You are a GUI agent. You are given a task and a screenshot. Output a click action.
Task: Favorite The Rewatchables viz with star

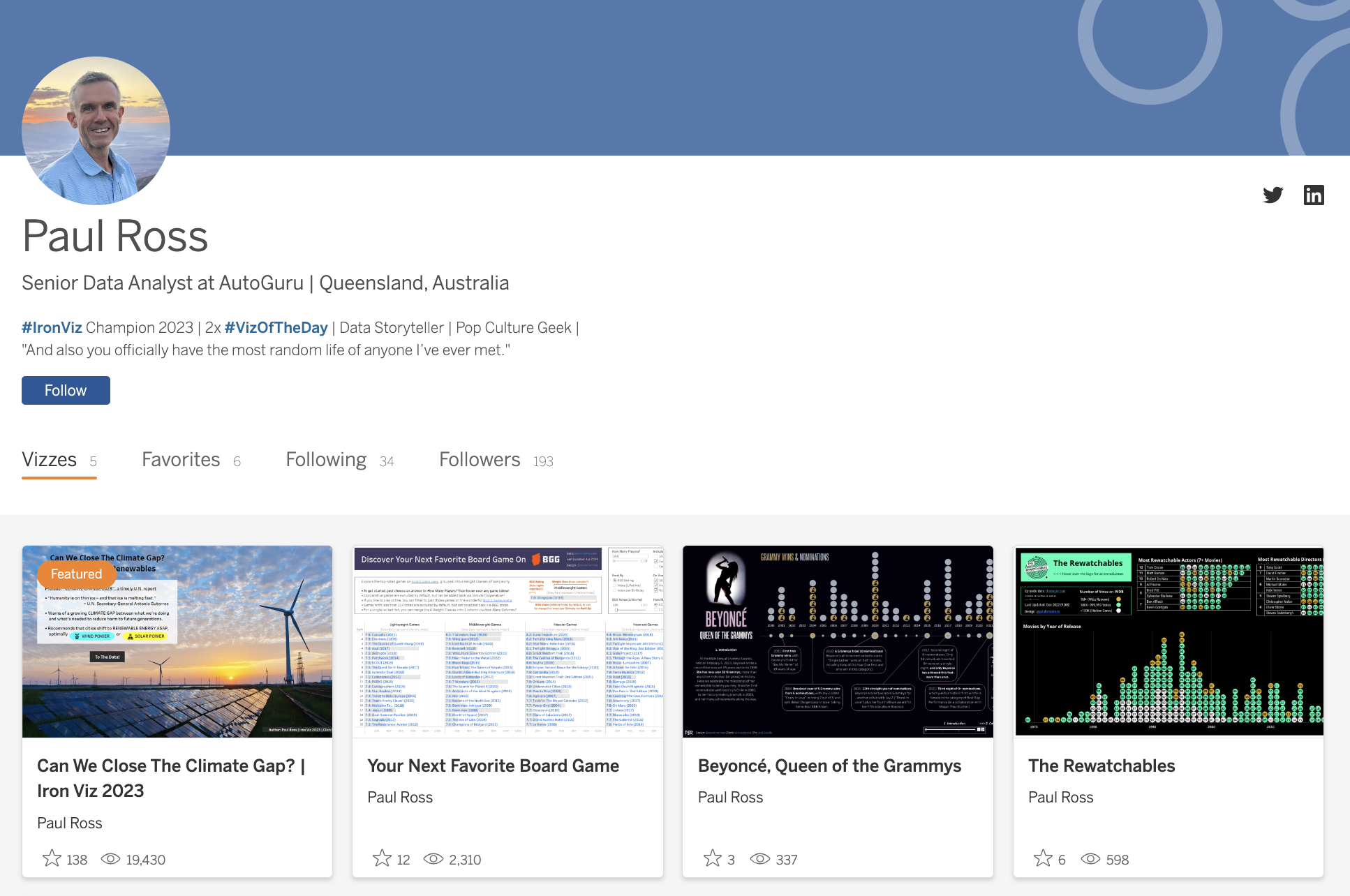(1043, 858)
